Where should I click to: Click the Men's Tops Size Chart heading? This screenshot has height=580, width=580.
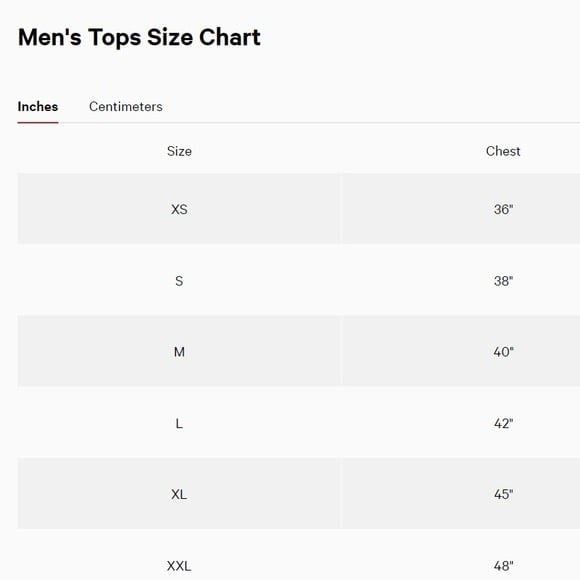pyautogui.click(x=139, y=37)
